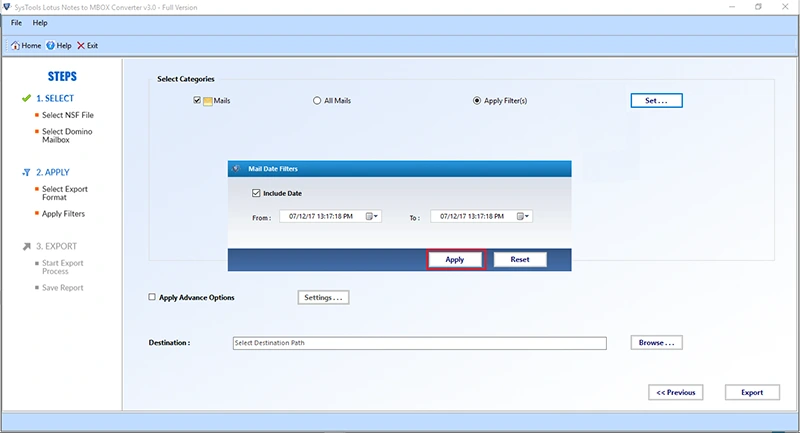Click the STEPS sidebar title
800x433 pixels.
coord(62,77)
